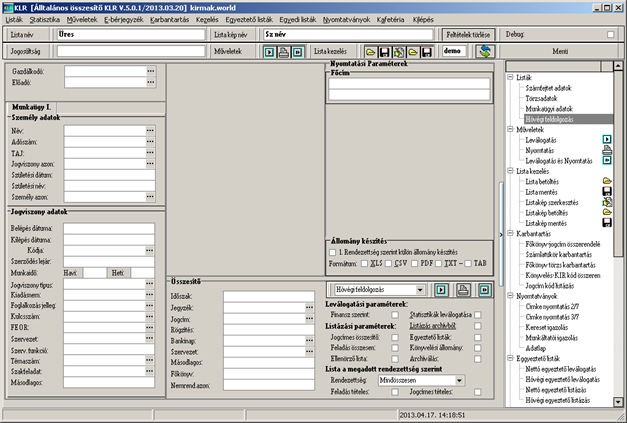The height and width of the screenshot is (423, 627).
Task: Click the side panel collapse arrow
Action: point(501,235)
